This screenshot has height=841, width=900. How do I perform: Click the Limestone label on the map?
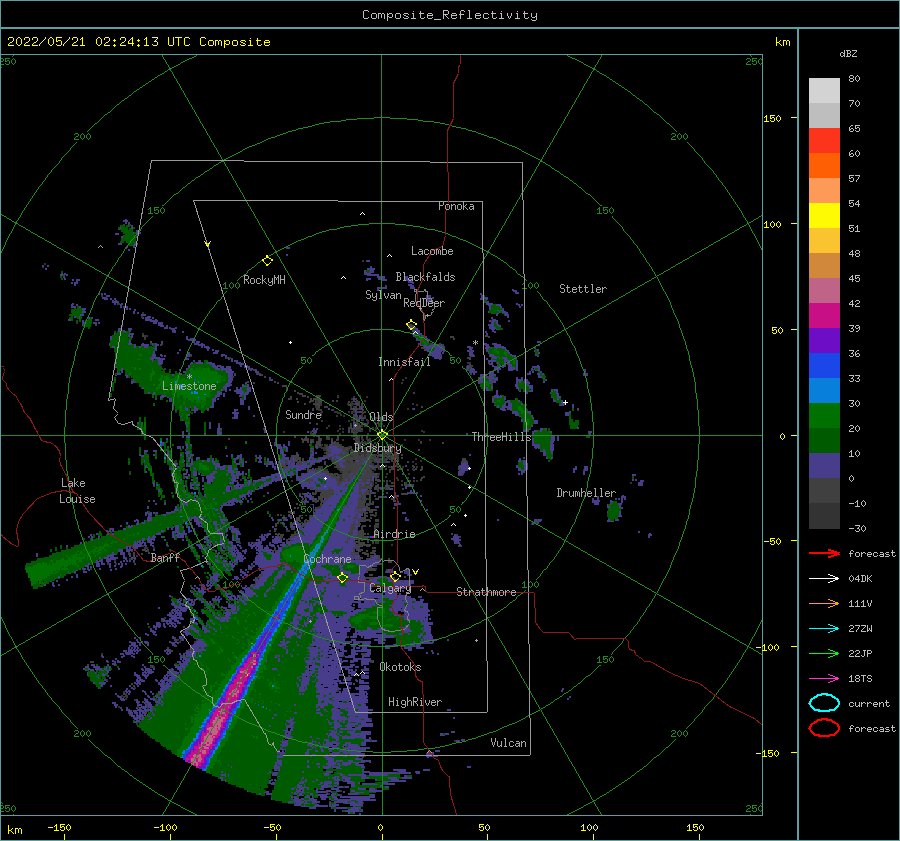click(189, 386)
